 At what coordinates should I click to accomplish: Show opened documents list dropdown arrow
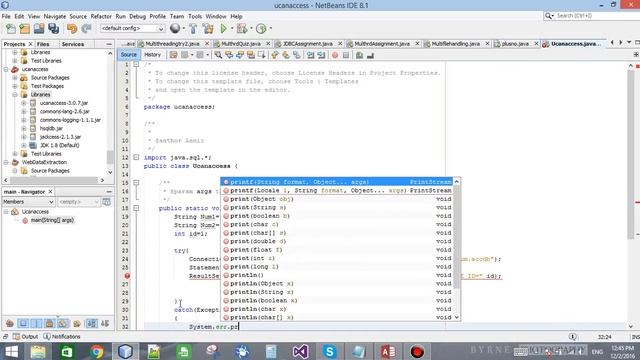click(x=629, y=43)
